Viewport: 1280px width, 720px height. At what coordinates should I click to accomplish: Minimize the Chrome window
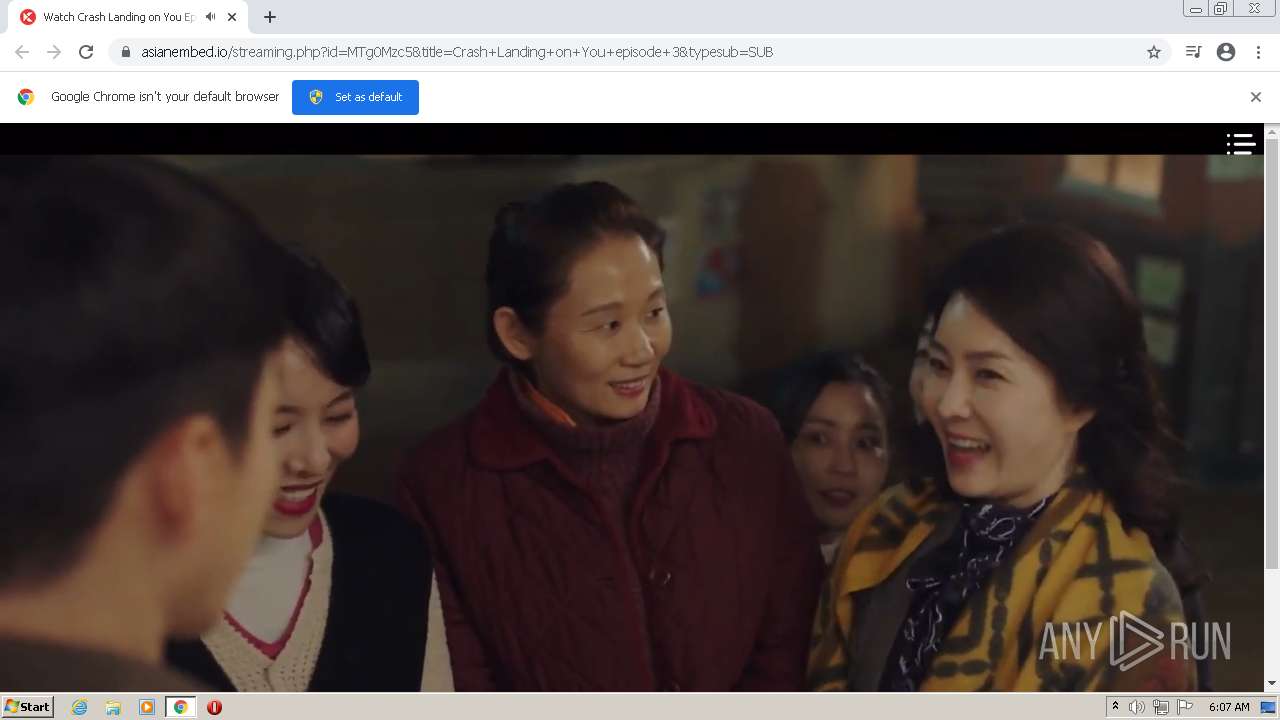point(1195,9)
